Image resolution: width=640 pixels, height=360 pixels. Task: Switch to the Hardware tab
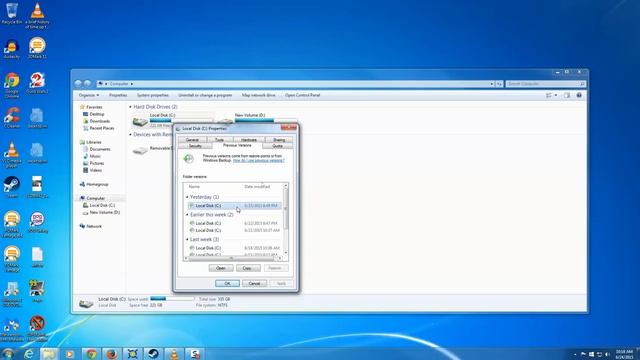pyautogui.click(x=249, y=140)
